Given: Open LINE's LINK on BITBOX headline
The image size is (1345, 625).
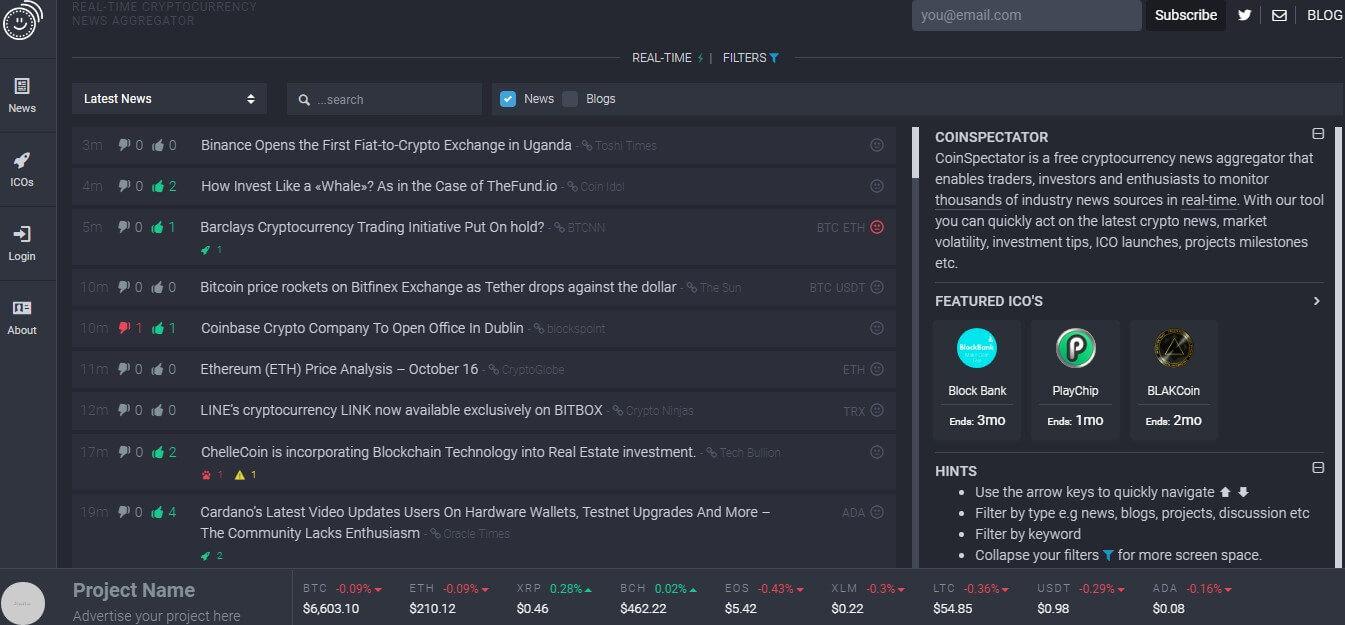Looking at the screenshot, I should pos(402,410).
